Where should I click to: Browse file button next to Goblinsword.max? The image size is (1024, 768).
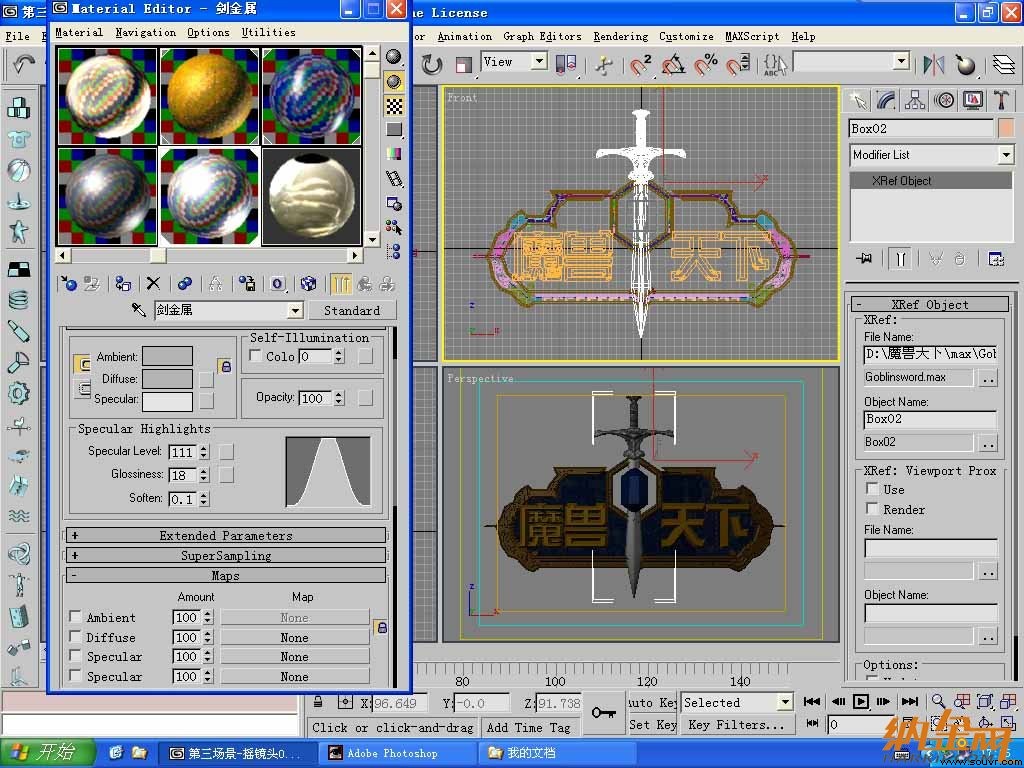tap(989, 378)
